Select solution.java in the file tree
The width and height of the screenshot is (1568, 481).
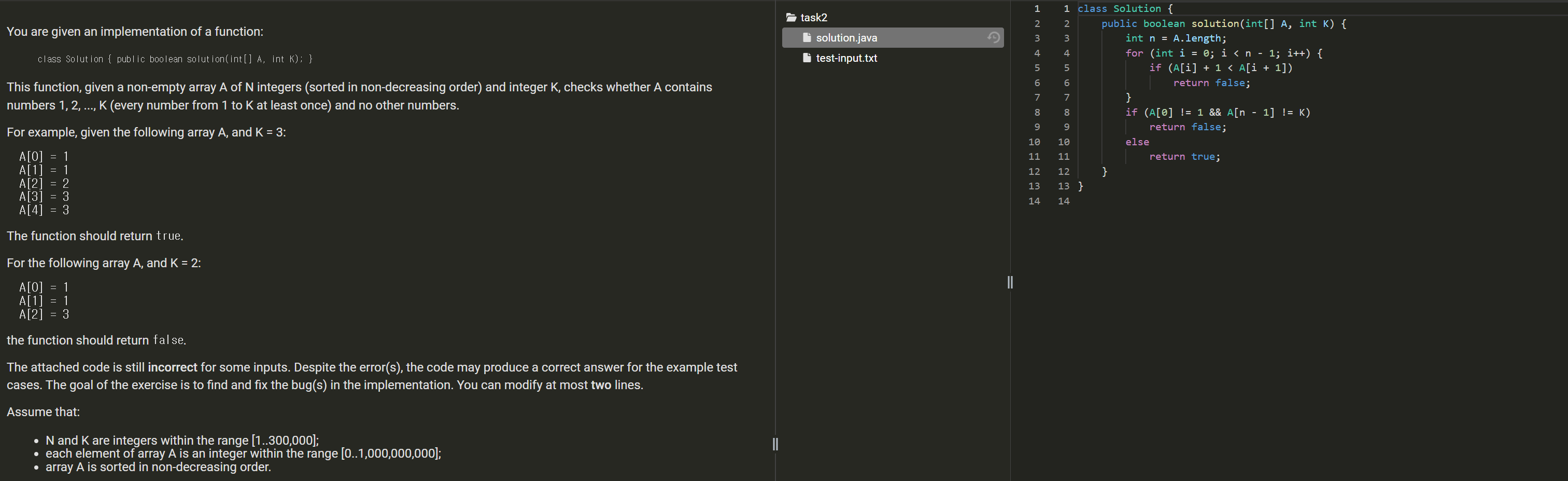(x=846, y=37)
